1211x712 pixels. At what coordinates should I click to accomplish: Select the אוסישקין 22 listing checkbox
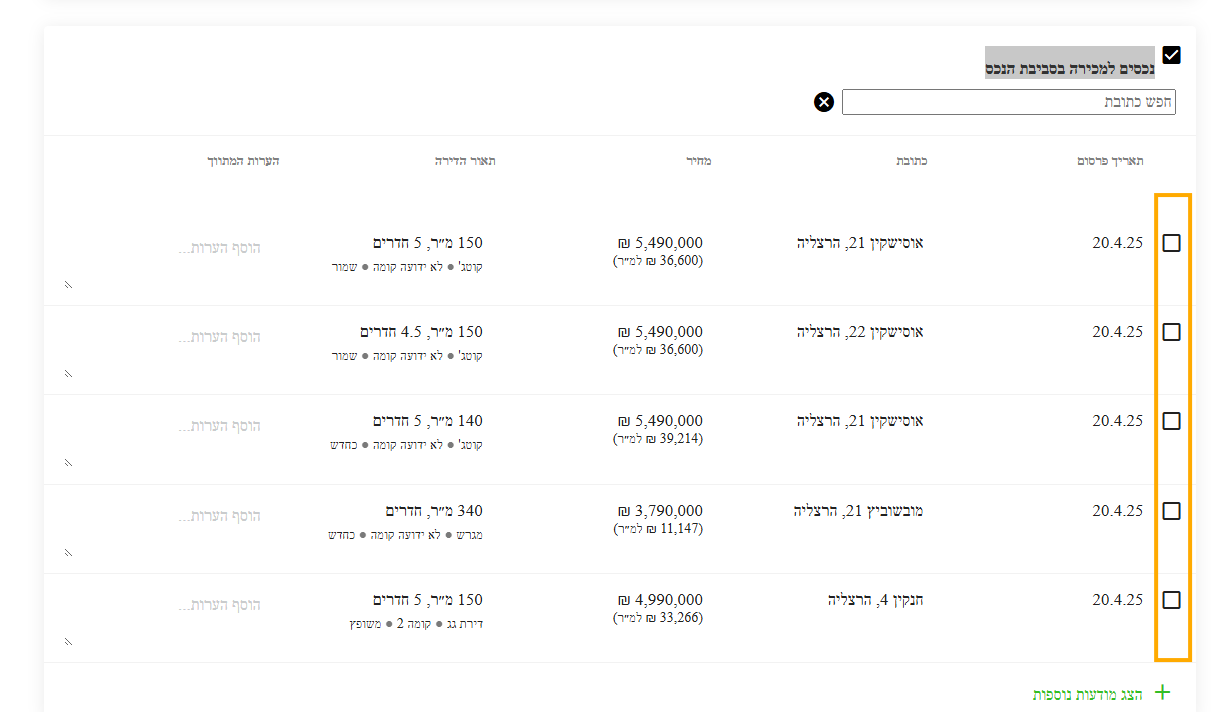(x=1171, y=332)
